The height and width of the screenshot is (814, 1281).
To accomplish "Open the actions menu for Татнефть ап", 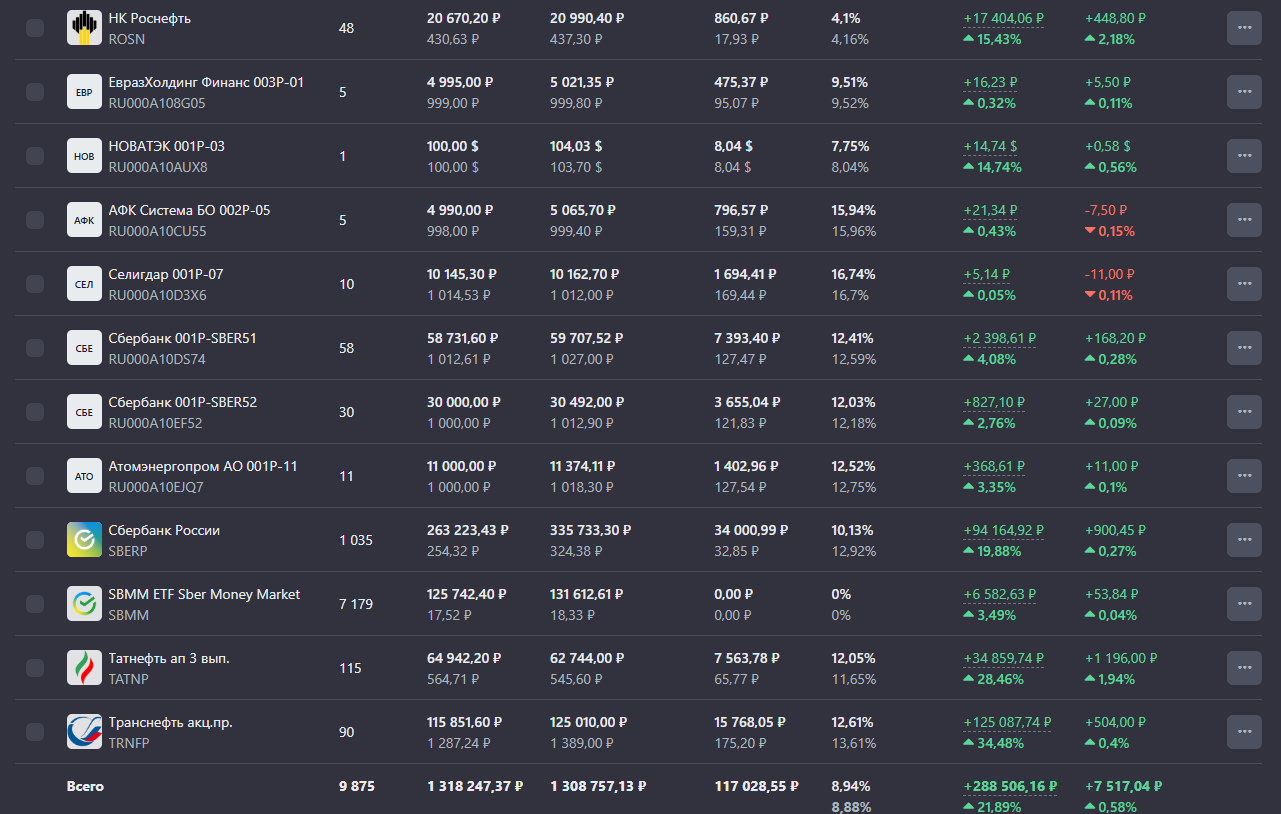I will tap(1244, 668).
